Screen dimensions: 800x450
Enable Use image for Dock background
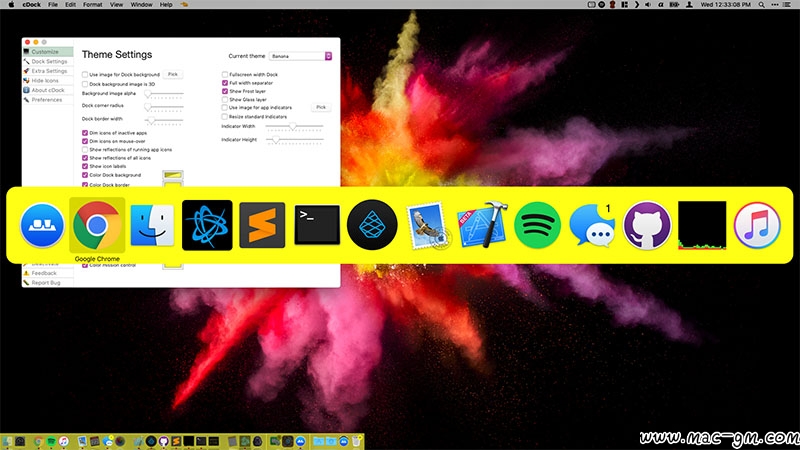[85, 74]
